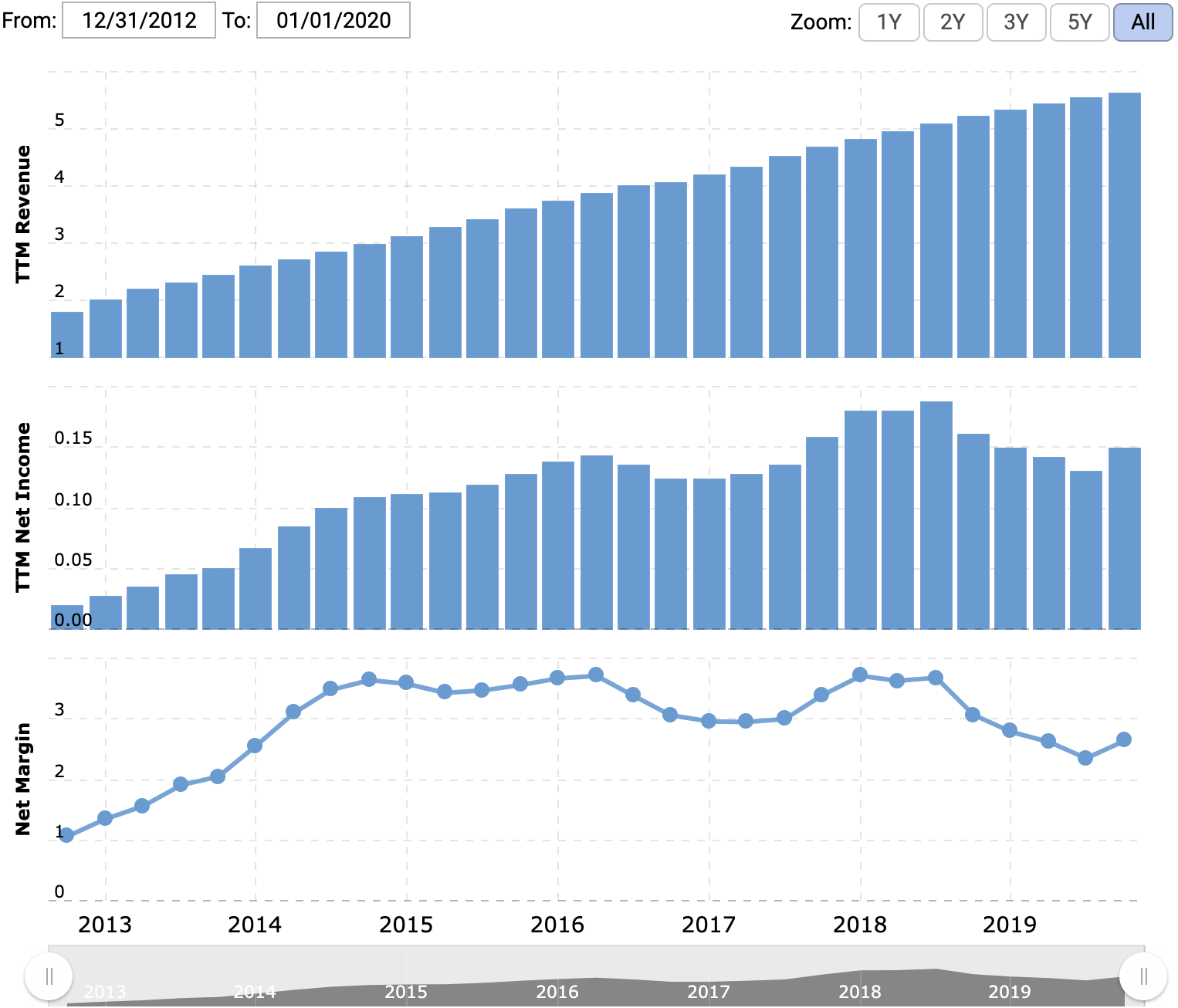
Task: Click the 0.15 net income axis value
Action: click(x=73, y=438)
